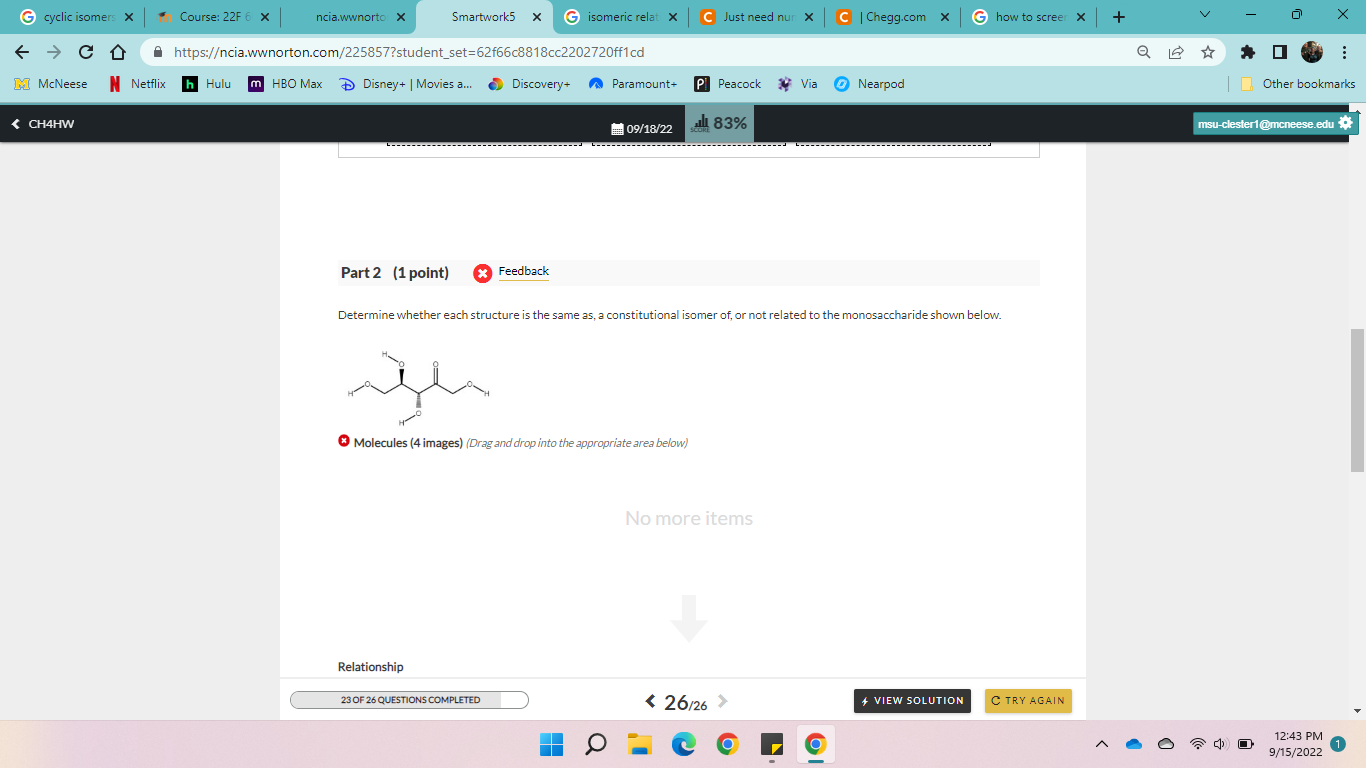Click the next question arrow beside 26/26

point(722,701)
